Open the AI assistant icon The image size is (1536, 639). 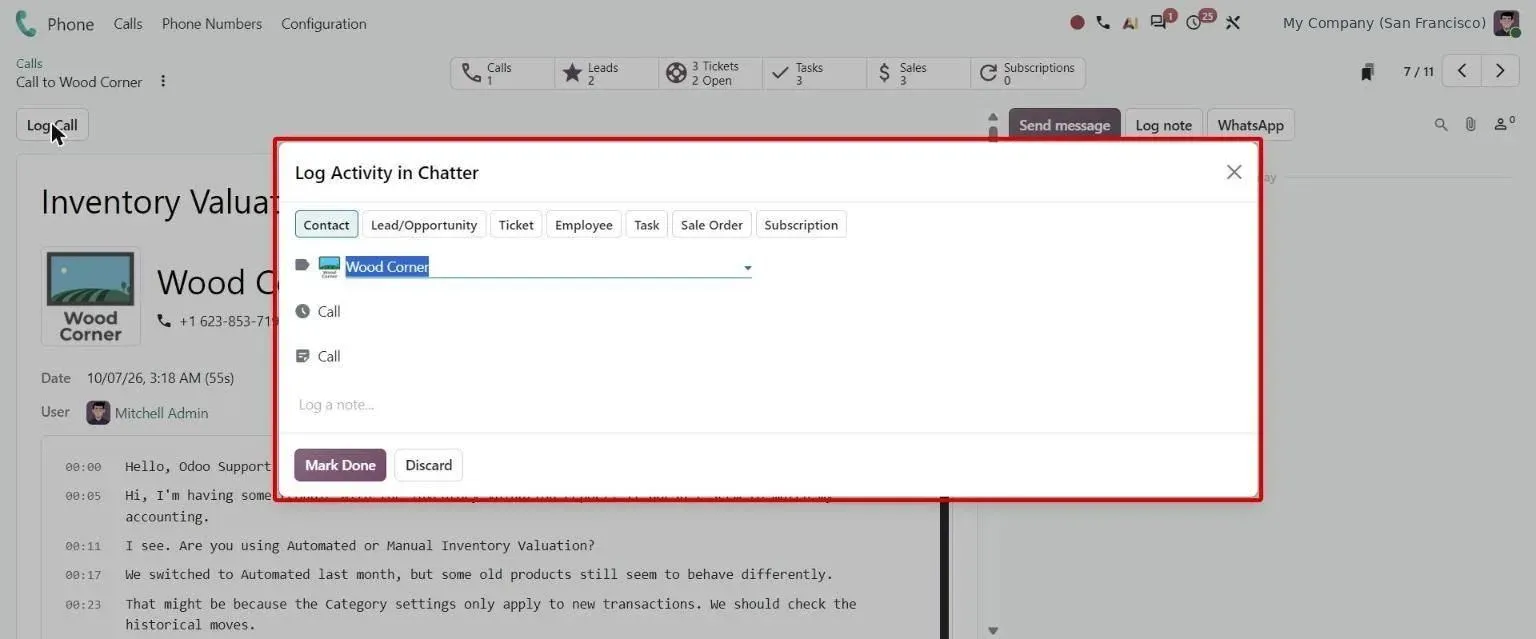pos(1130,22)
